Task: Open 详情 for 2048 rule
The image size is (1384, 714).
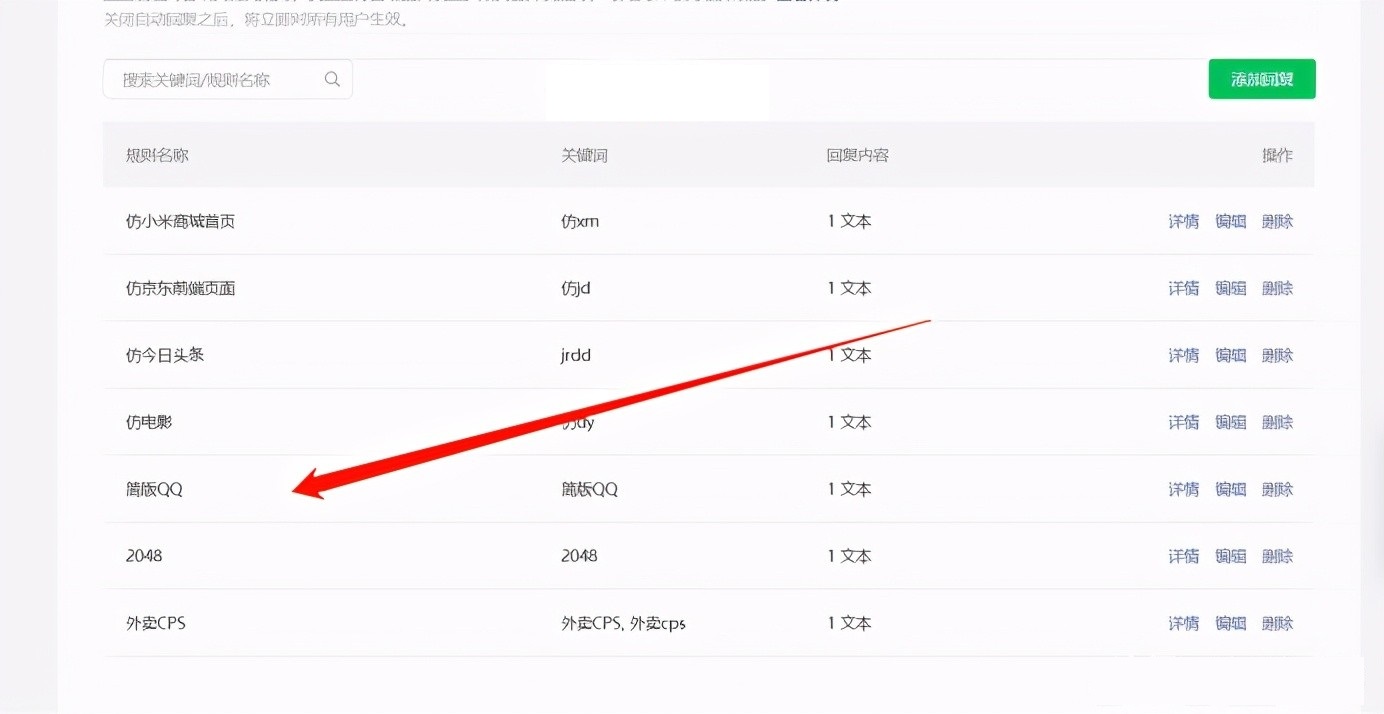Action: [x=1184, y=557]
